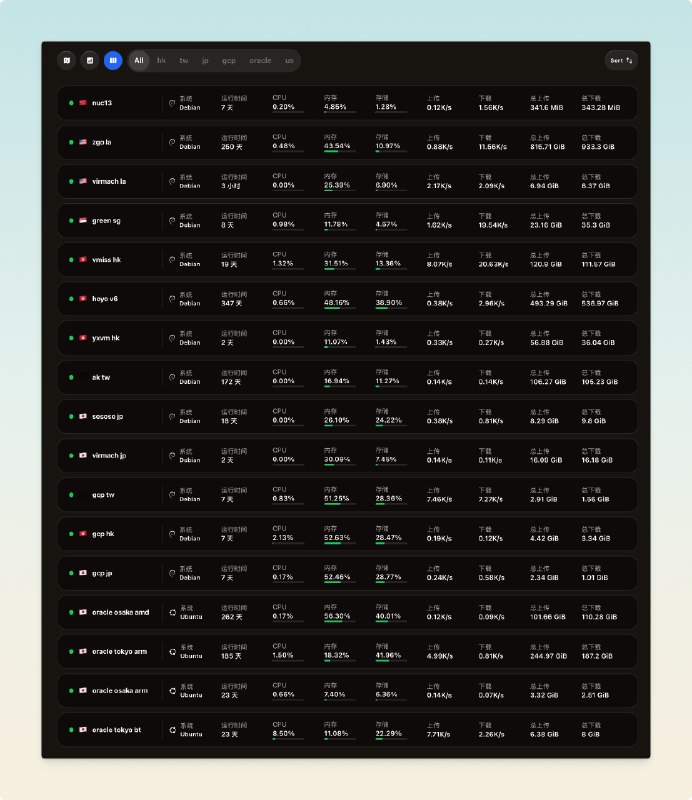Click the CPU usage bar of oracle tokyo bt

[288, 739]
